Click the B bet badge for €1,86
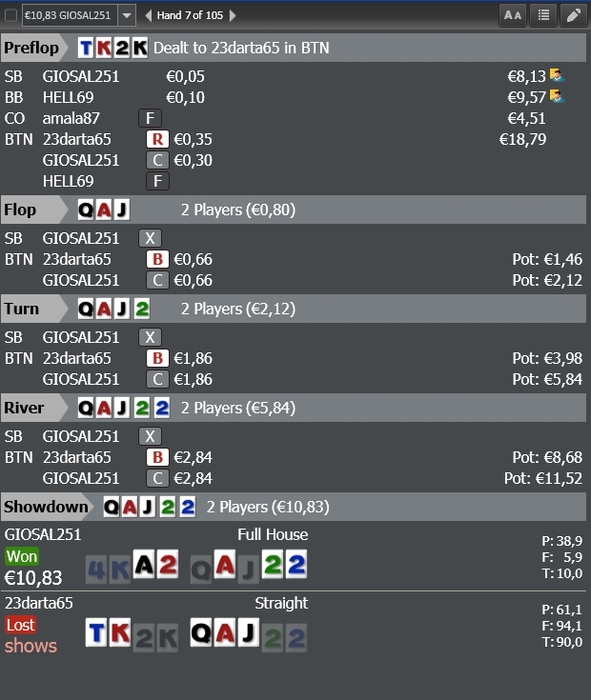 158,358
